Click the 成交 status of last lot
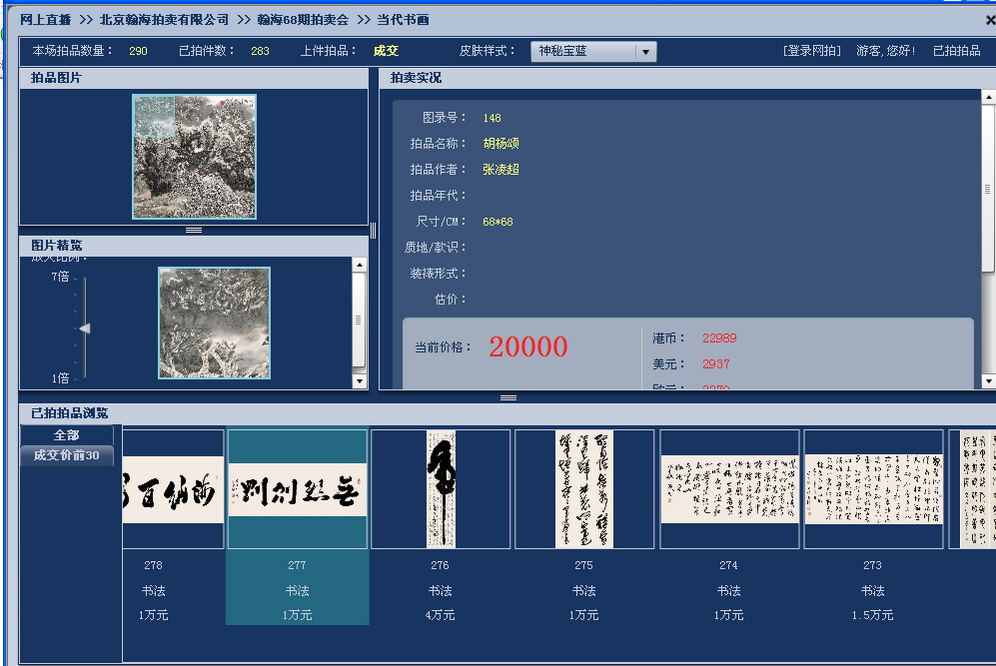996x666 pixels. tap(386, 51)
